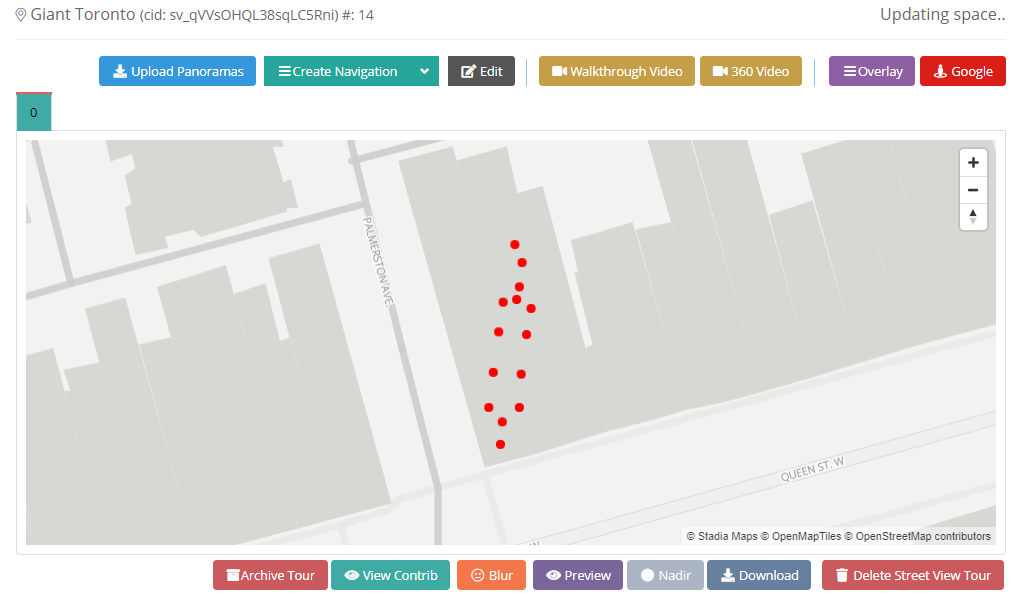
Task: Expand the Create Navigation dropdown arrow
Action: pos(425,71)
